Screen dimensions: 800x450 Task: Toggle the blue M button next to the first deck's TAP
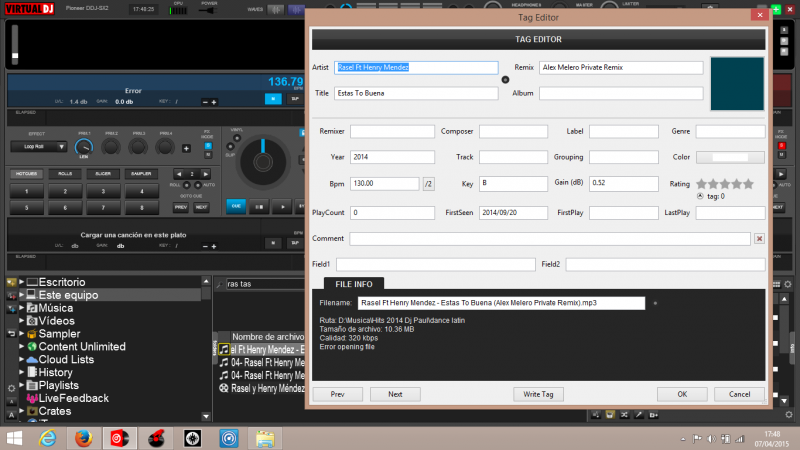[273, 99]
